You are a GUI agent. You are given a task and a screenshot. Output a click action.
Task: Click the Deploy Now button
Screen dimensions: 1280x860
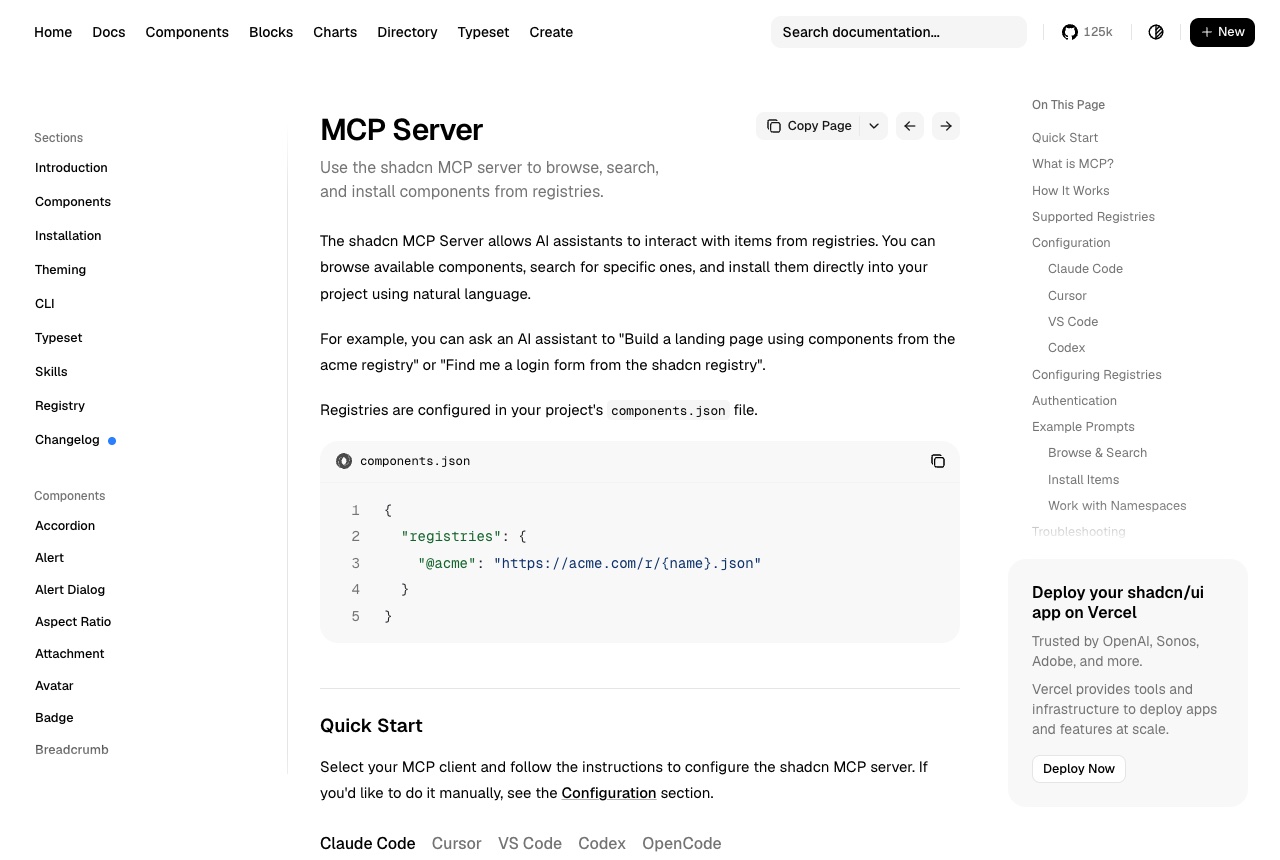1079,768
